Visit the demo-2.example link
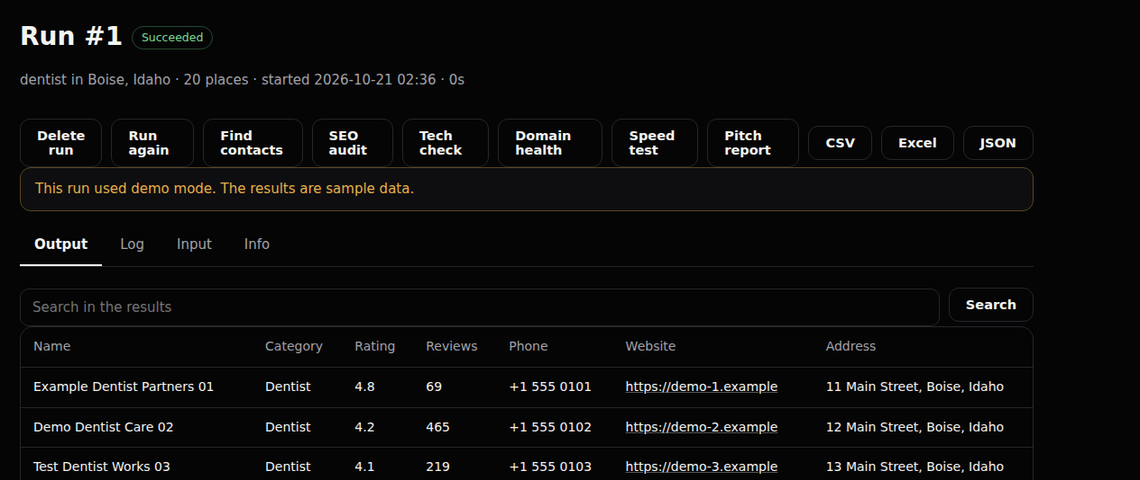Screen dimensions: 1140x480 pos(702,427)
